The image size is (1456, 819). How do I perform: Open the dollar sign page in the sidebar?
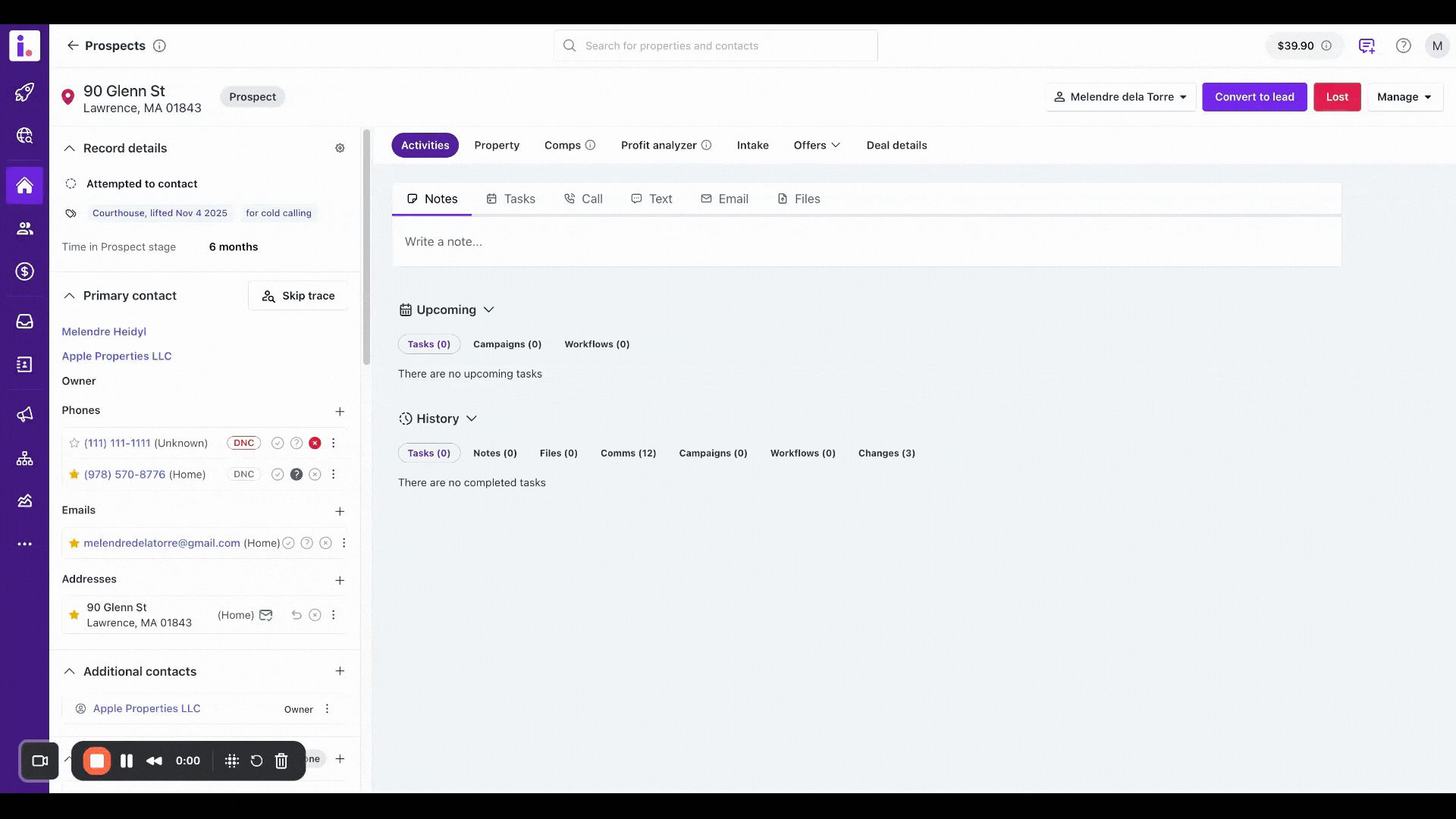pos(24,271)
